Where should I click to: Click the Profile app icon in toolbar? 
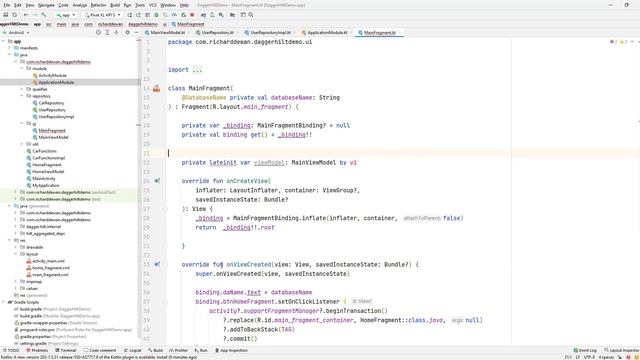[174, 15]
